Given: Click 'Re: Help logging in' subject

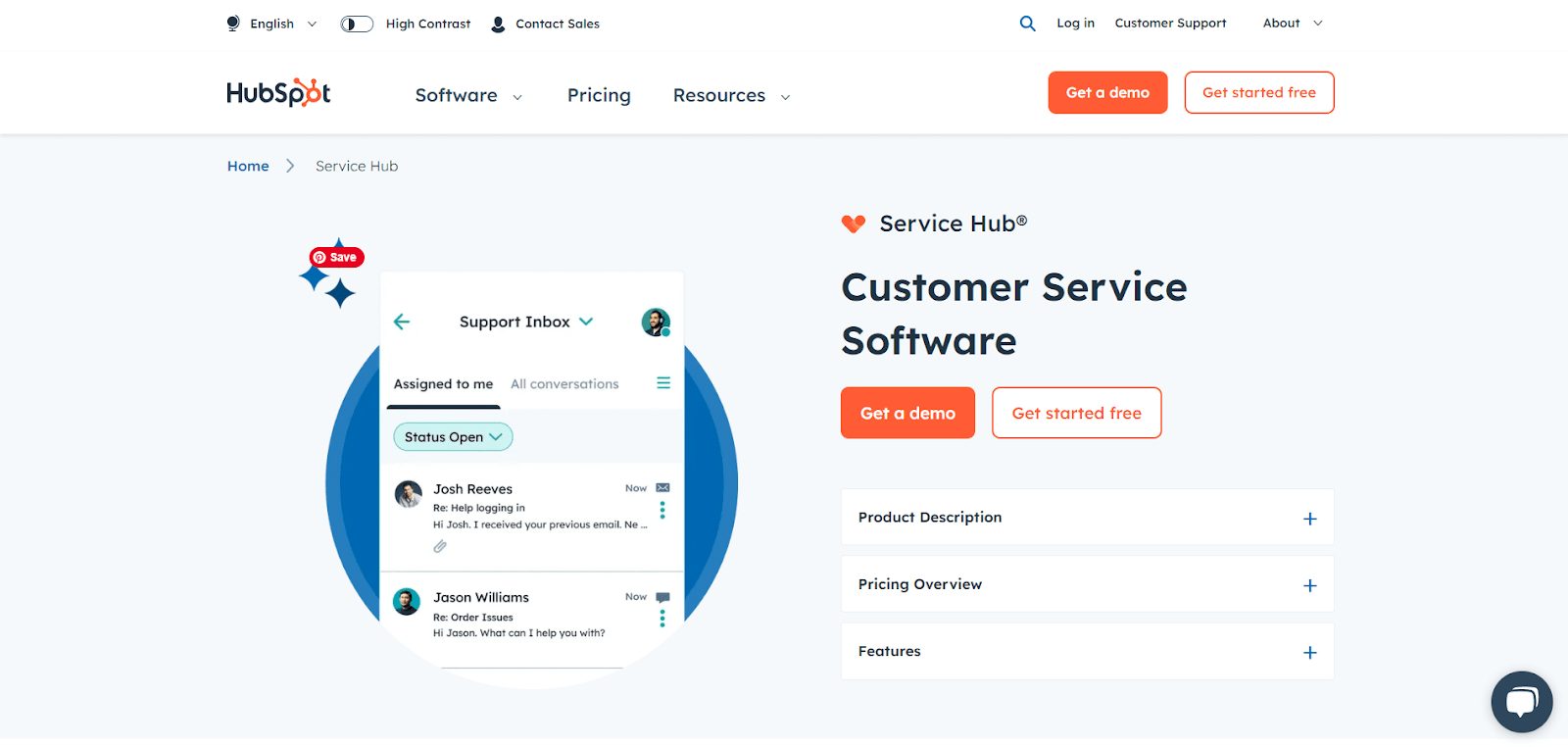Looking at the screenshot, I should tap(479, 508).
